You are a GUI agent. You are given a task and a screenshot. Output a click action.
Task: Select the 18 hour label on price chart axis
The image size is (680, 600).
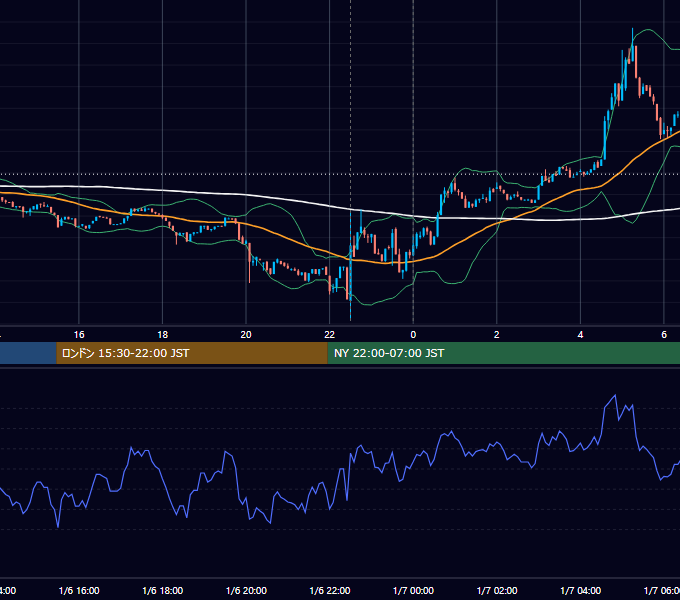(163, 335)
